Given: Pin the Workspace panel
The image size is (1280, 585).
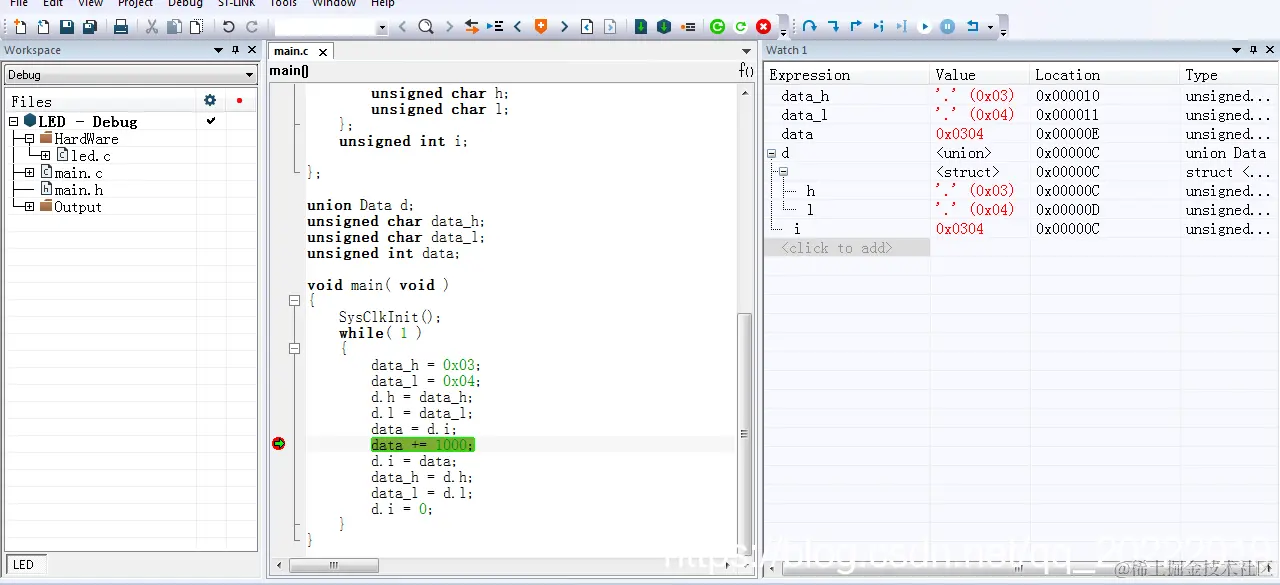Looking at the screenshot, I should pyautogui.click(x=235, y=50).
